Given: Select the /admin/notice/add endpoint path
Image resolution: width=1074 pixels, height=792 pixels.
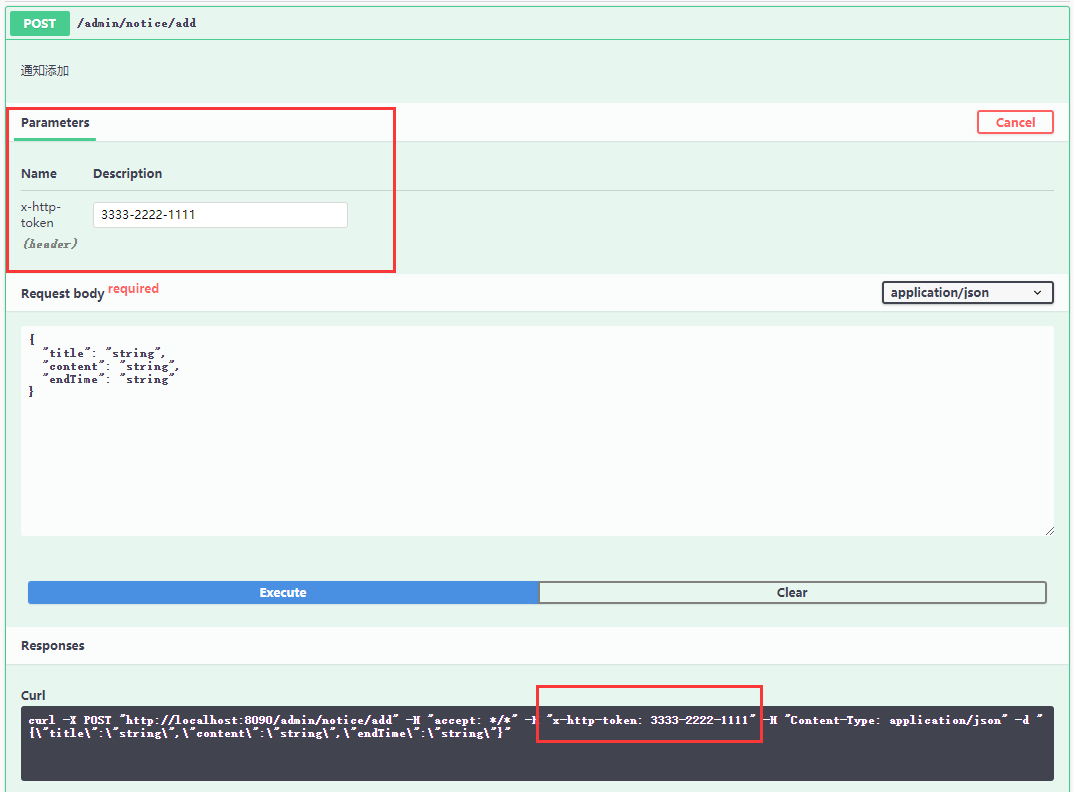Looking at the screenshot, I should pos(136,22).
